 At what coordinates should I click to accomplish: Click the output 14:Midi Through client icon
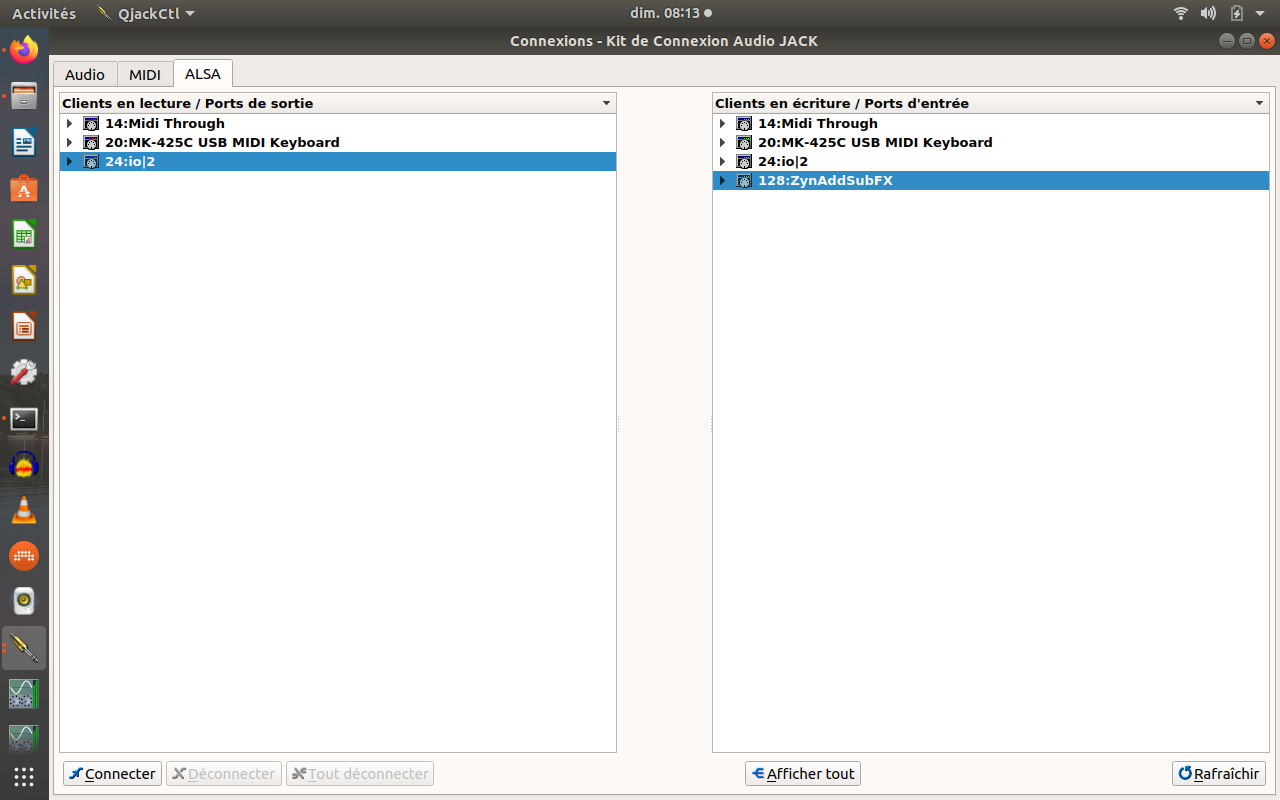point(91,124)
